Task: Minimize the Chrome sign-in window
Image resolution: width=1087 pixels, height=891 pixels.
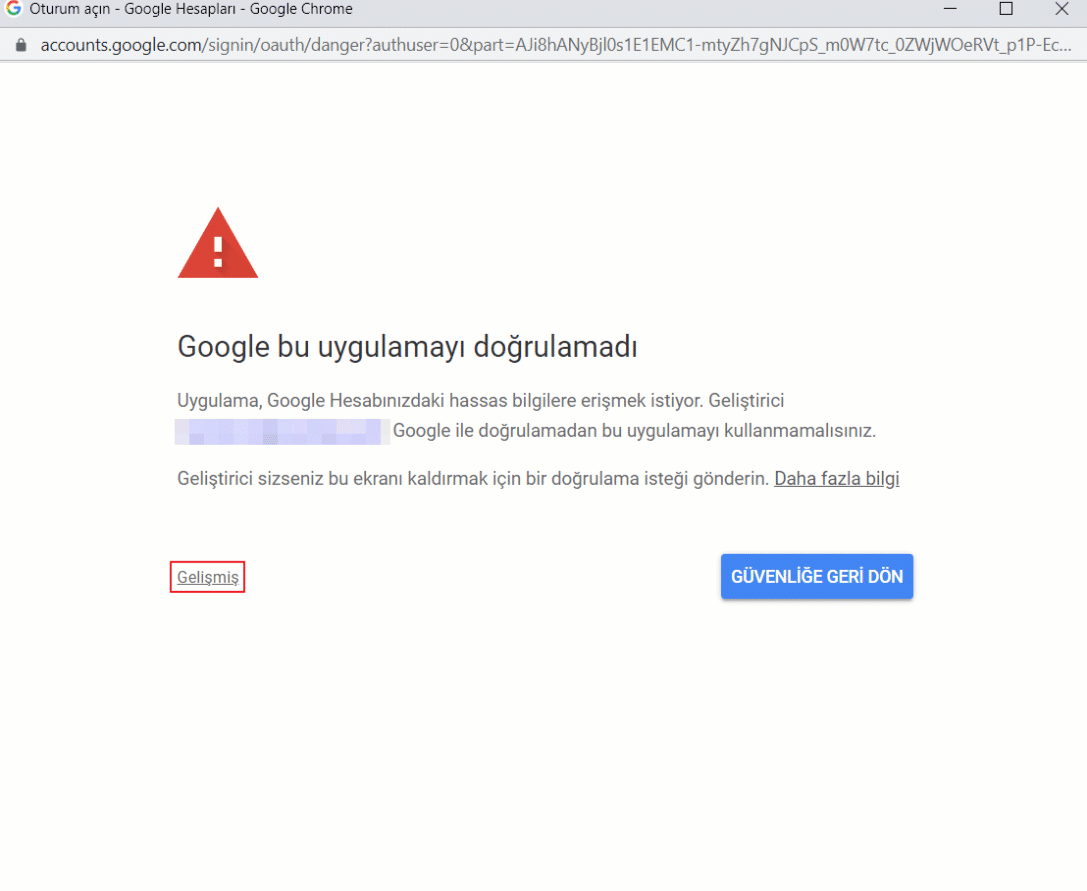Action: pyautogui.click(x=950, y=9)
